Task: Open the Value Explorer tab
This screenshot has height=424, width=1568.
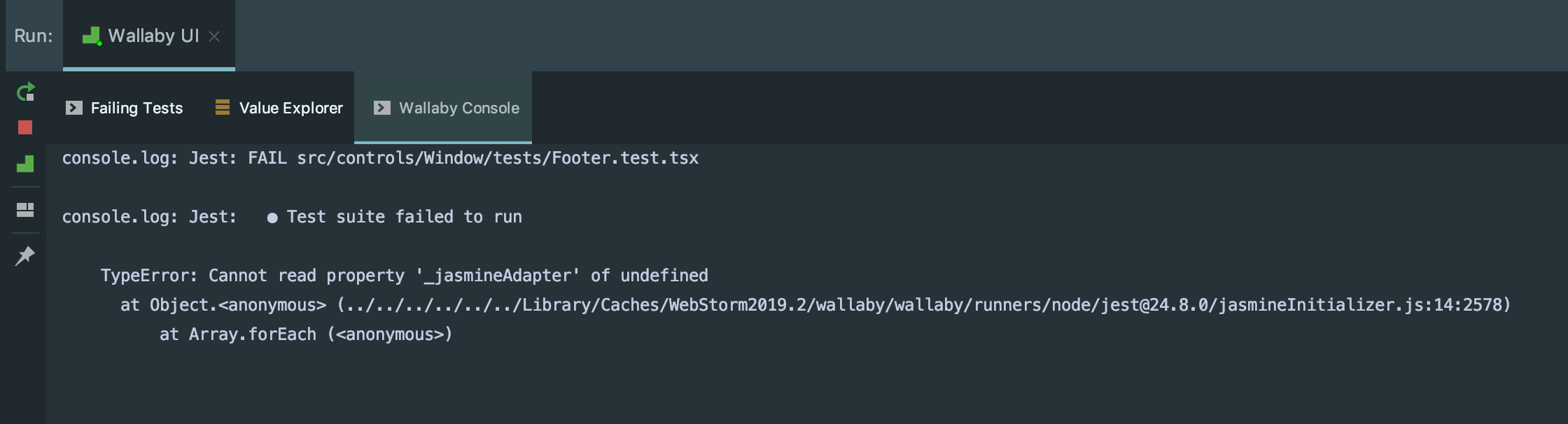Action: pyautogui.click(x=290, y=108)
